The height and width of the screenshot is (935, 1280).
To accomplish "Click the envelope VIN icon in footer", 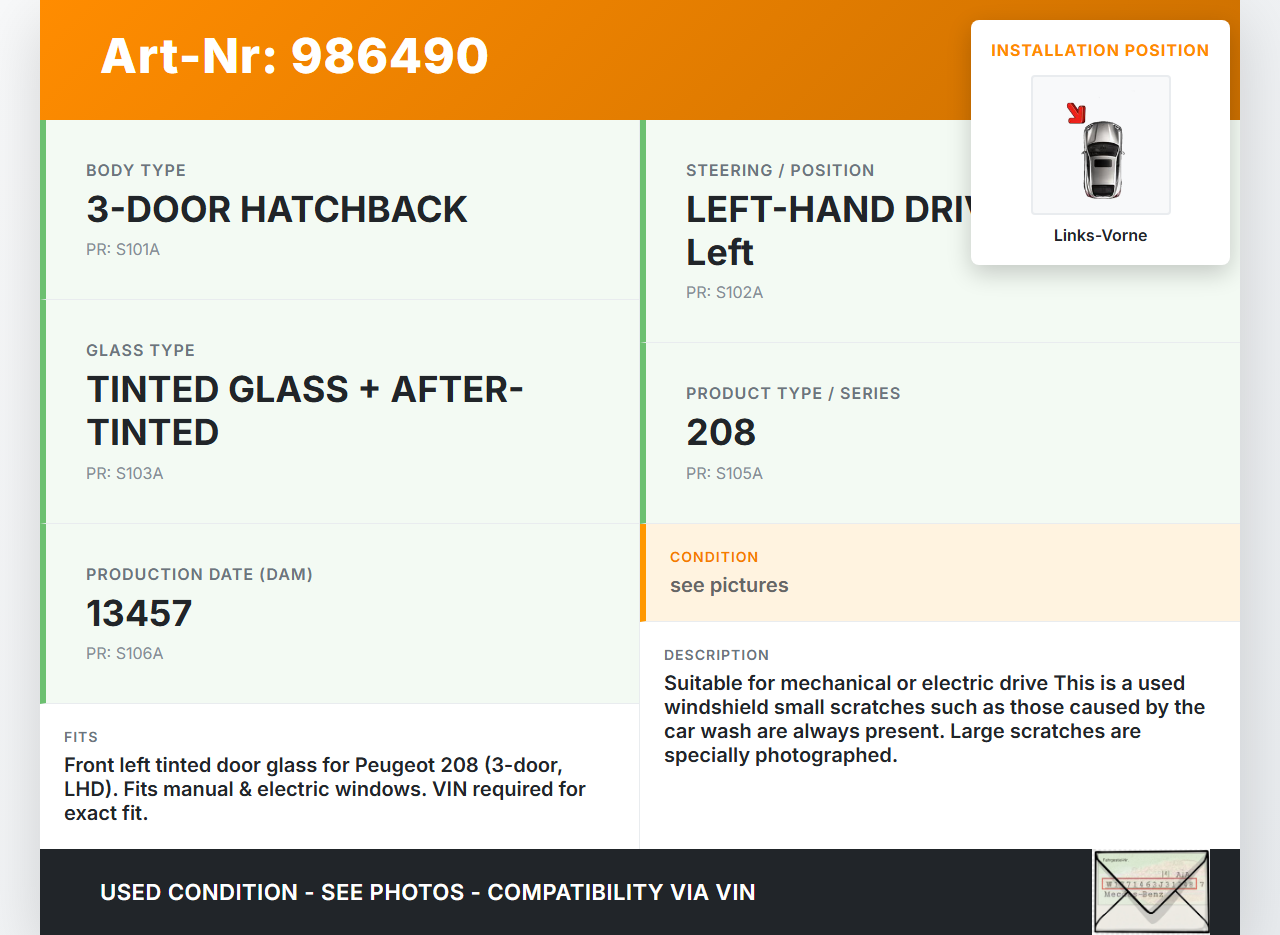I will 1151,890.
